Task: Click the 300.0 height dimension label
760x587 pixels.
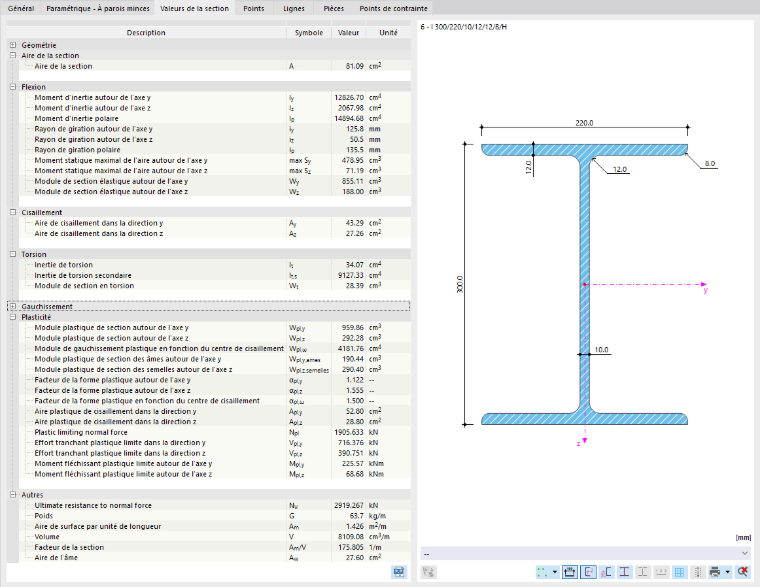Action: (459, 284)
